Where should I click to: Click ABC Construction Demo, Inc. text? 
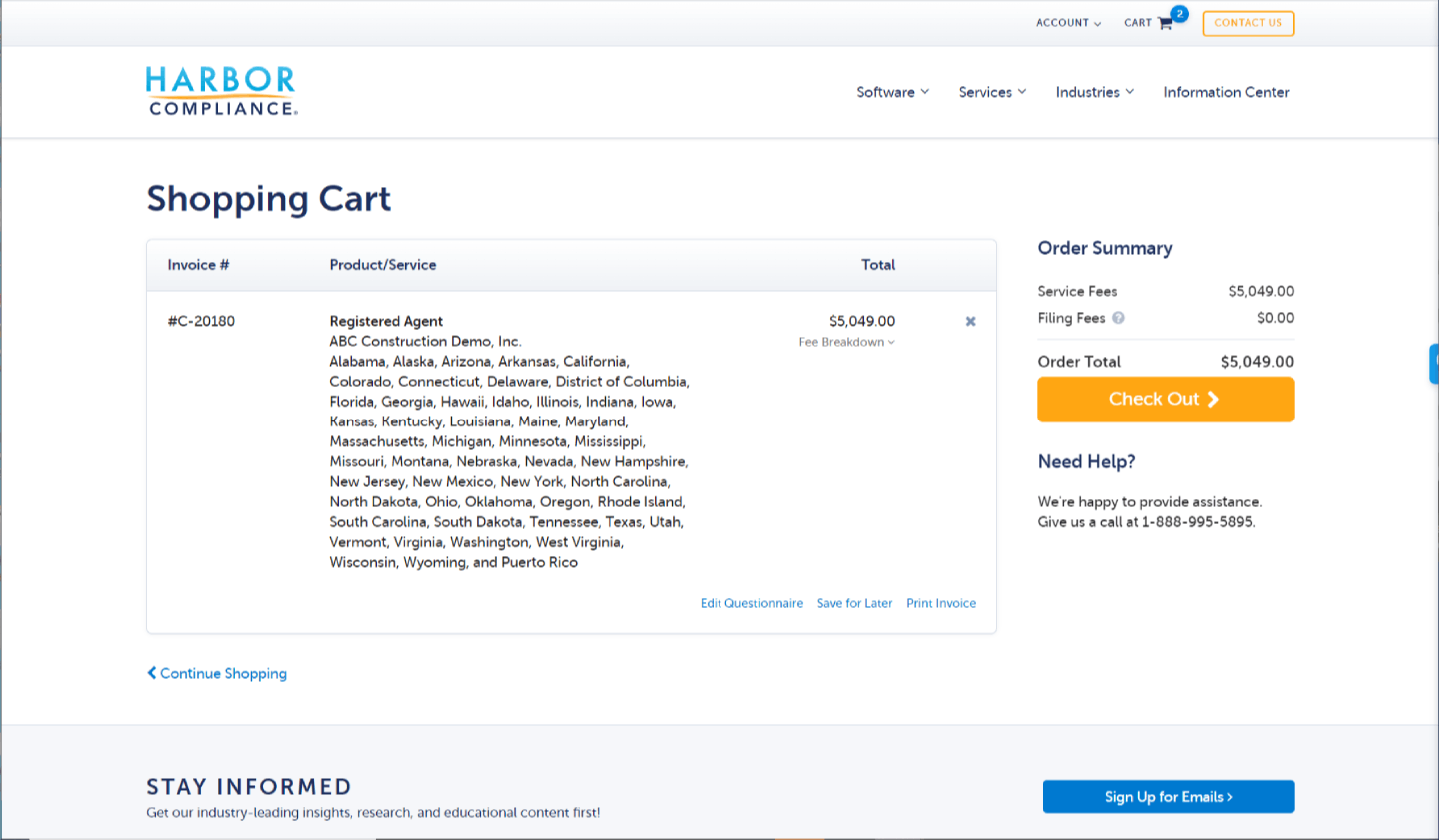point(425,341)
